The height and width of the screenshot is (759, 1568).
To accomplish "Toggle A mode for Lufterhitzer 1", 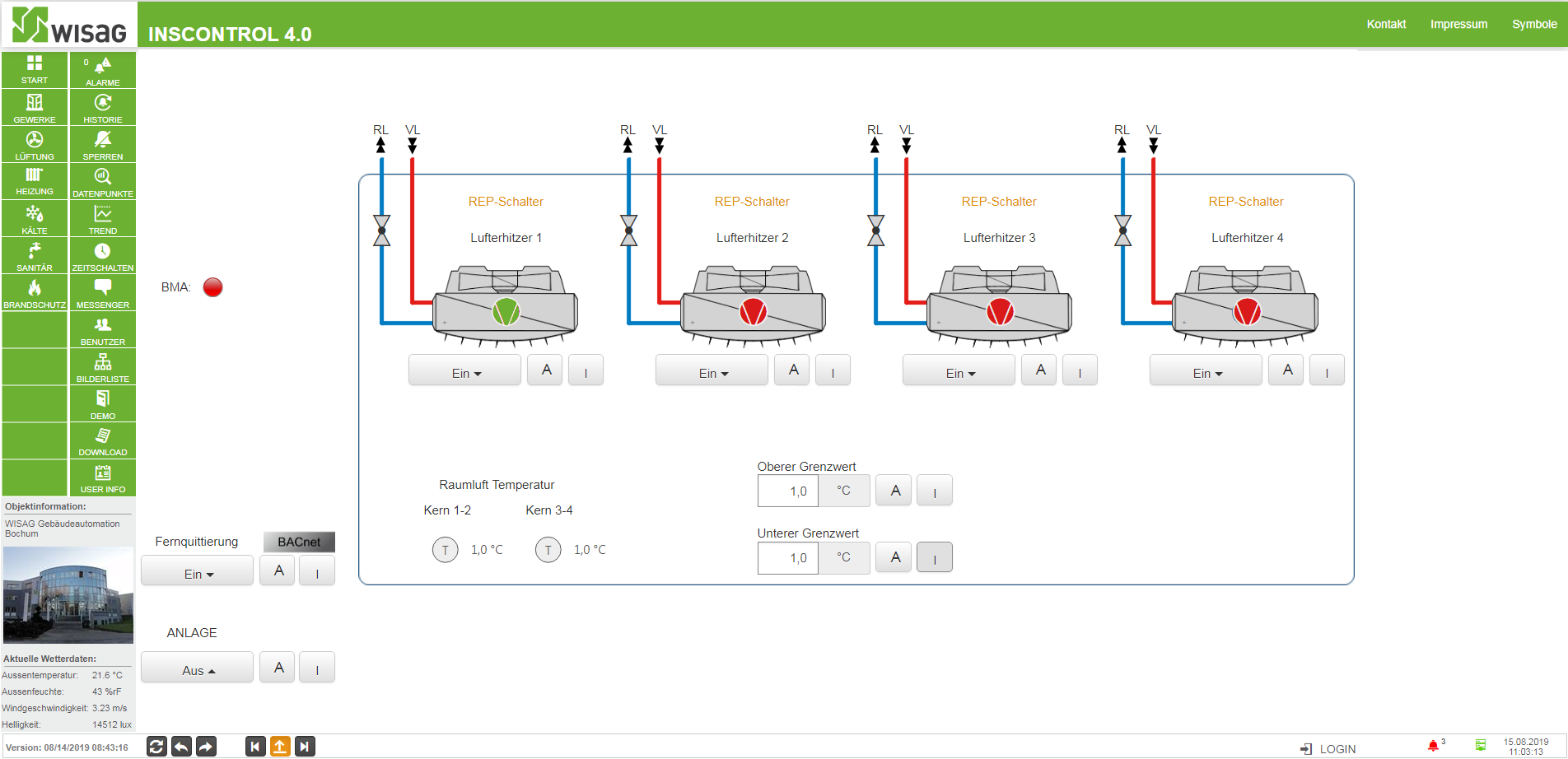I will pos(546,370).
